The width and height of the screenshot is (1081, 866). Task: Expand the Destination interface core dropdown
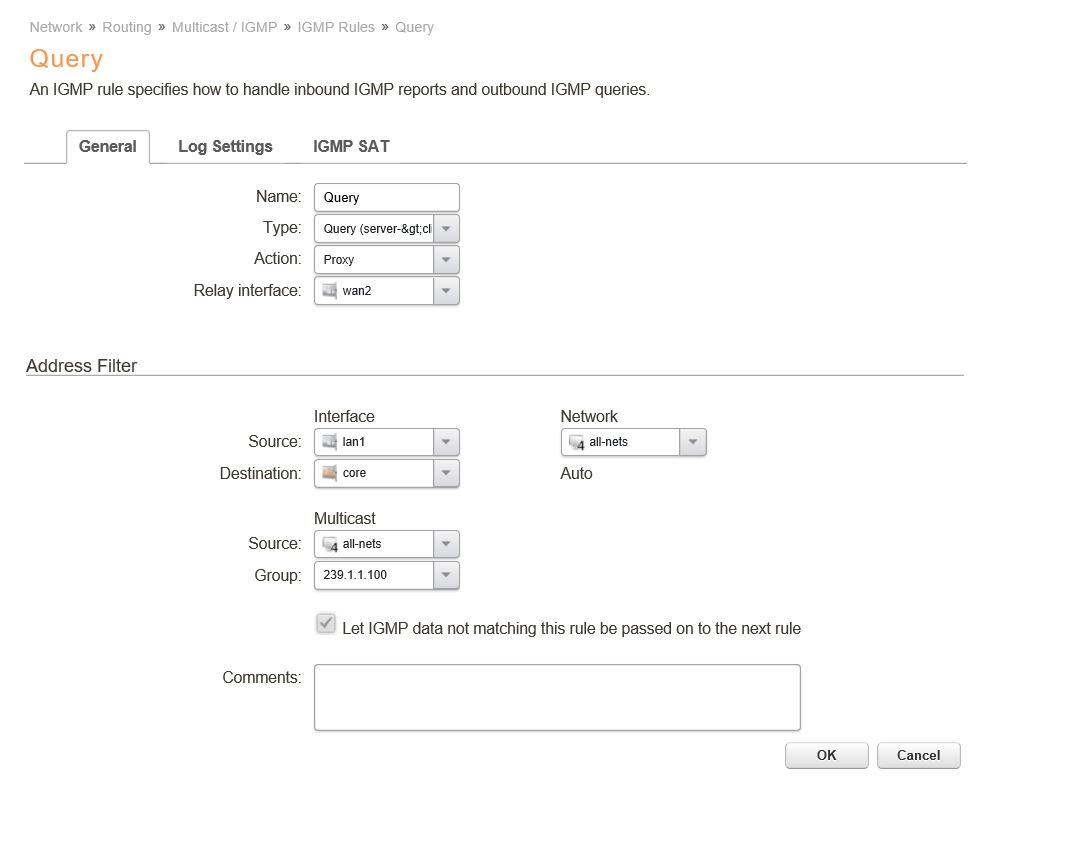446,472
